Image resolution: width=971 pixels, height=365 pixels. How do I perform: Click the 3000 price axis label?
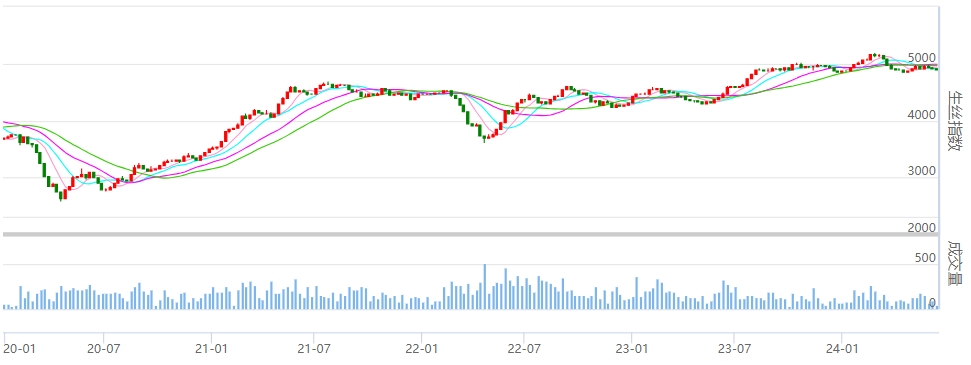[922, 171]
